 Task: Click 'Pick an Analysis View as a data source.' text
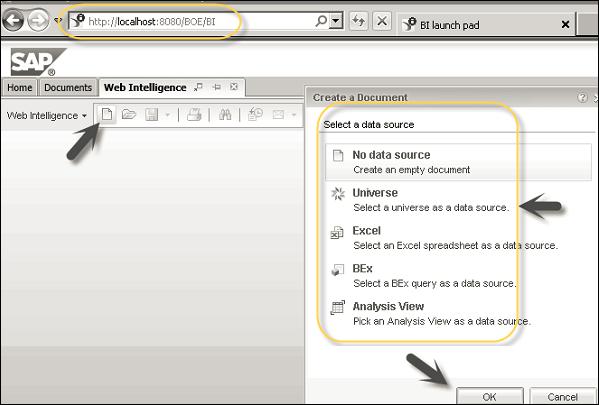[442, 321]
